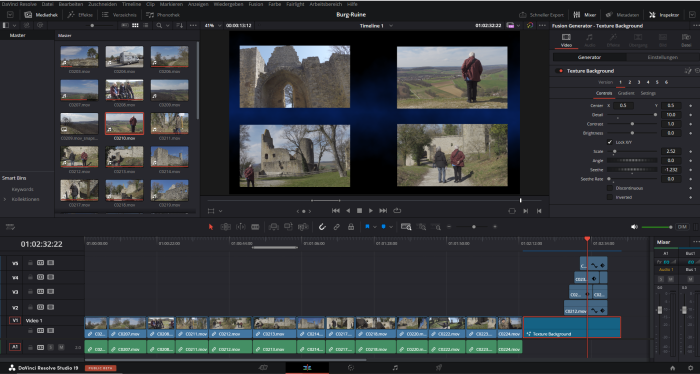The width and height of the screenshot is (700, 374).
Task: Switch media pool to thumbnail grid view
Action: pos(135,25)
